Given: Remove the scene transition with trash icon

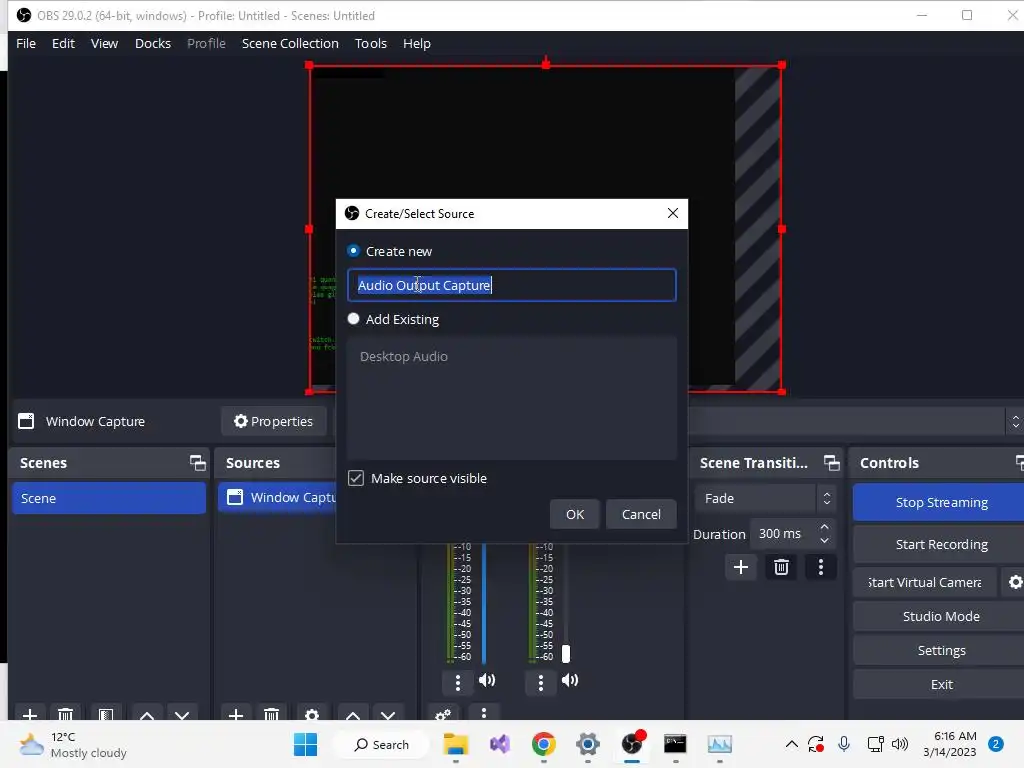Looking at the screenshot, I should [781, 567].
